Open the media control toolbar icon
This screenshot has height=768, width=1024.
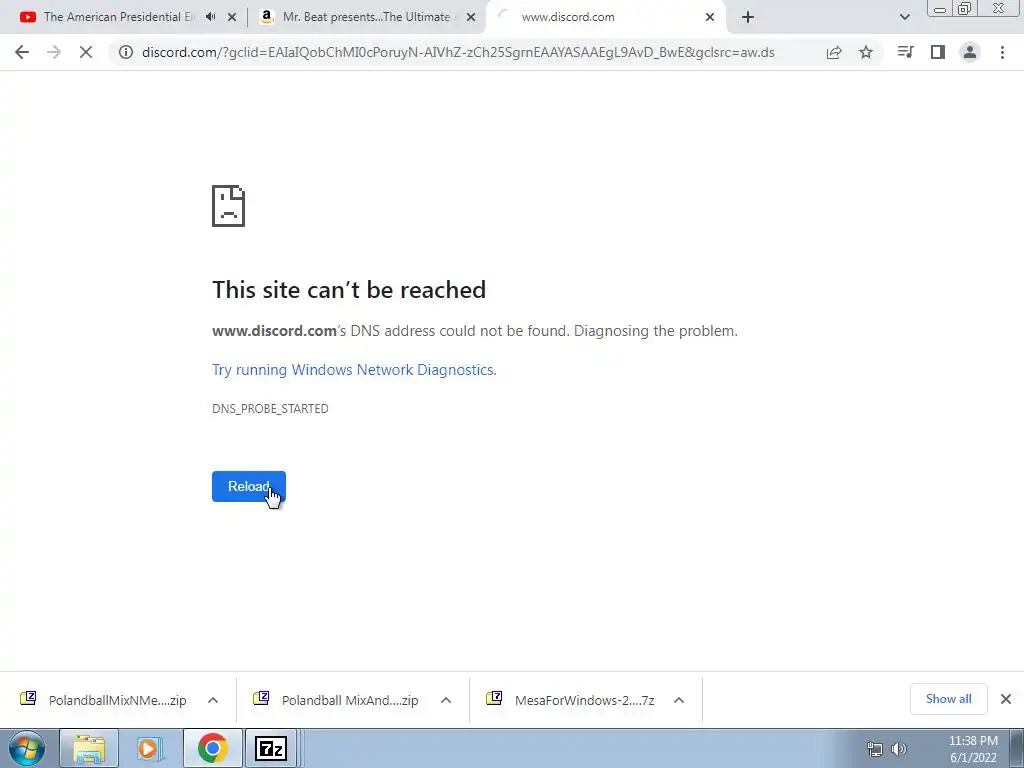[905, 52]
